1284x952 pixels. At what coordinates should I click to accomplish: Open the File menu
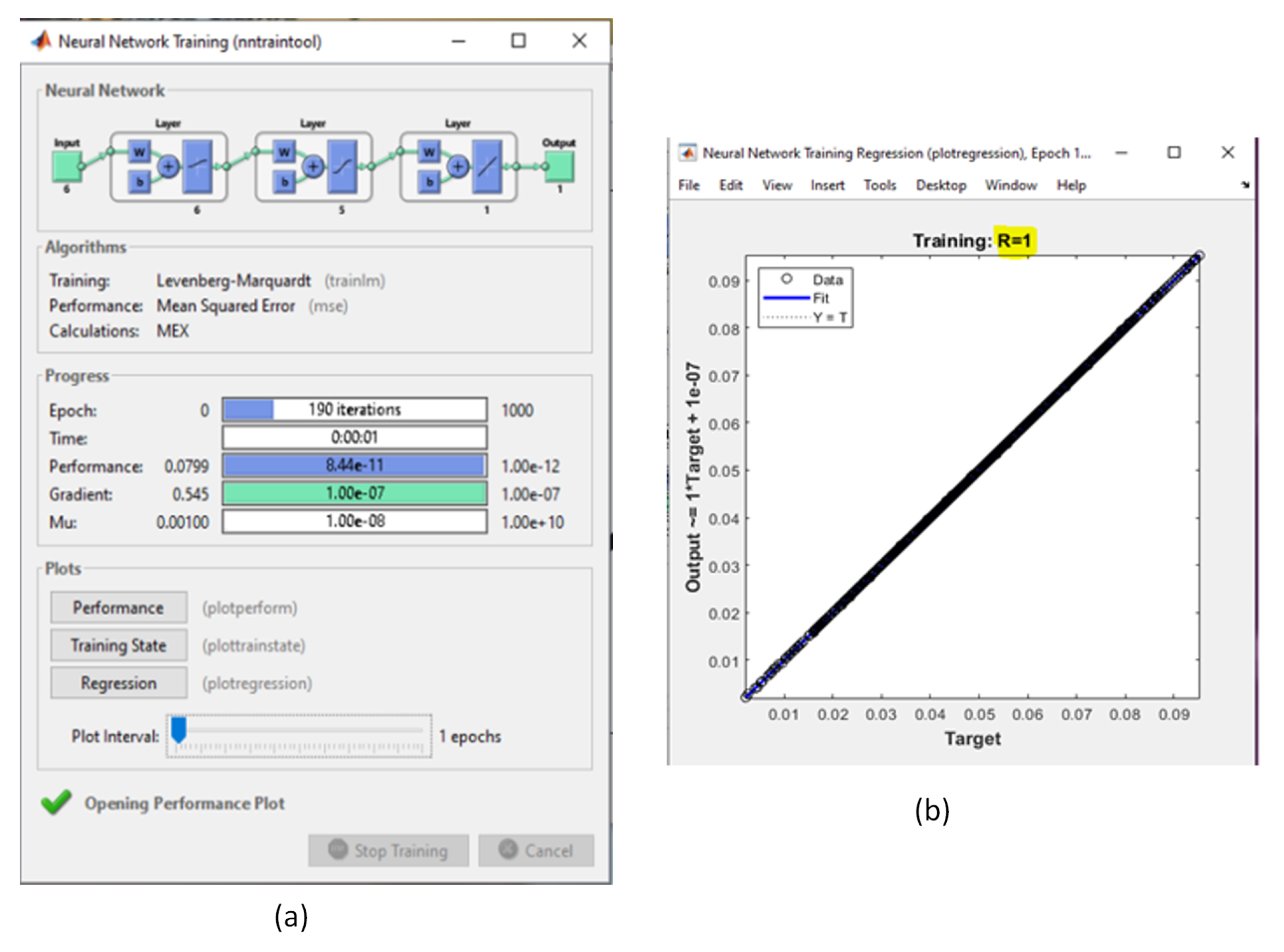[689, 185]
